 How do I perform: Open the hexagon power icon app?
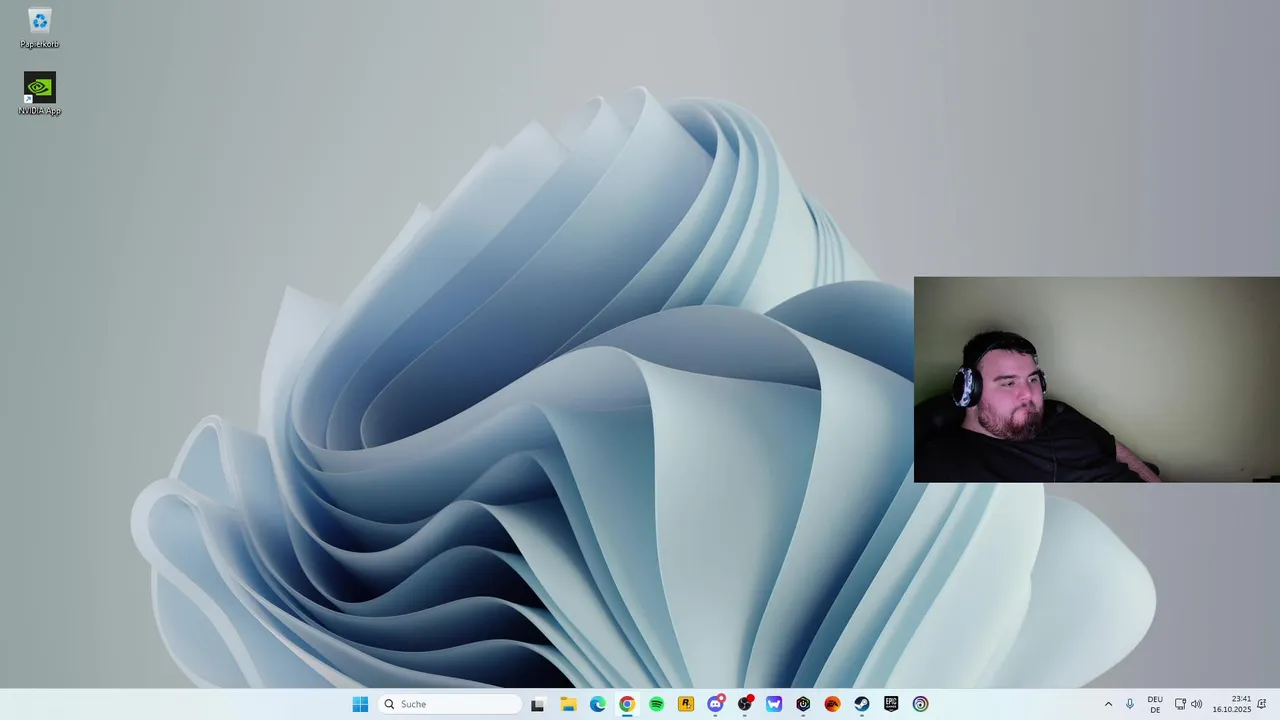tap(803, 704)
